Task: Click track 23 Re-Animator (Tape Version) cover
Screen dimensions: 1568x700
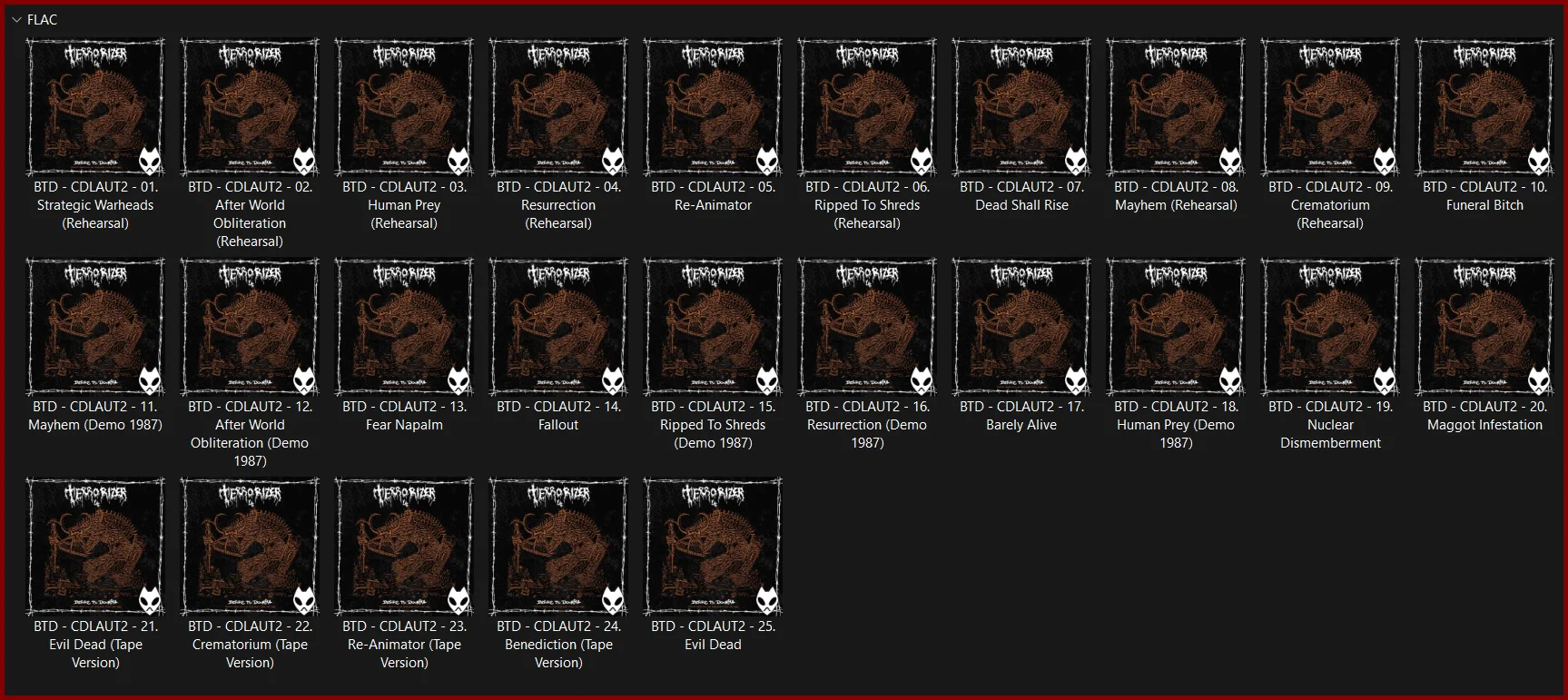Action: (404, 547)
